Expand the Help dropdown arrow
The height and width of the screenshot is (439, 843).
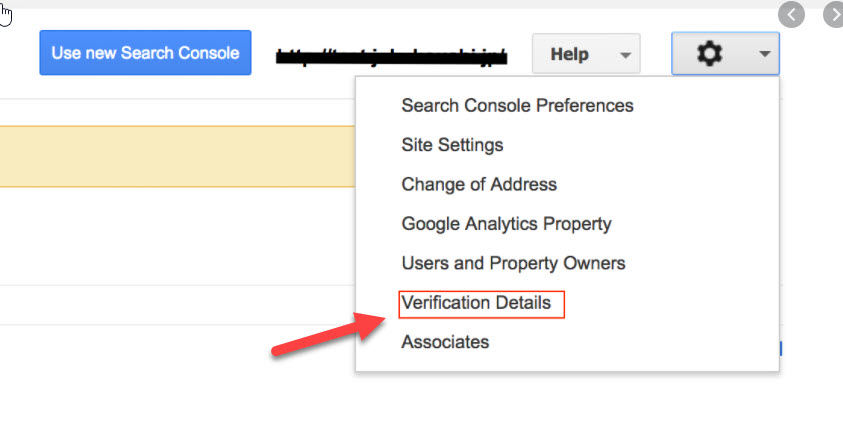[627, 55]
